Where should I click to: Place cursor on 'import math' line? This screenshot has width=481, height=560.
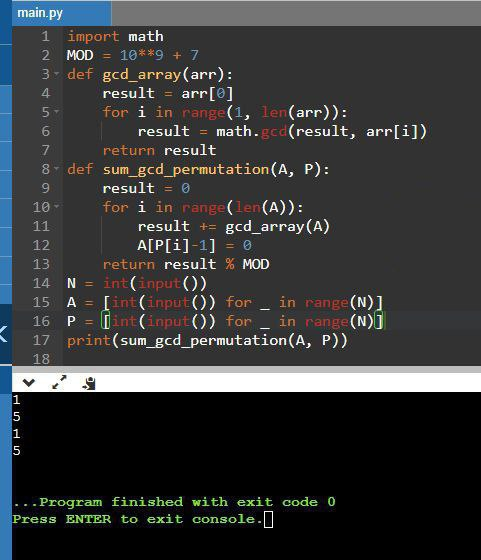pyautogui.click(x=115, y=36)
